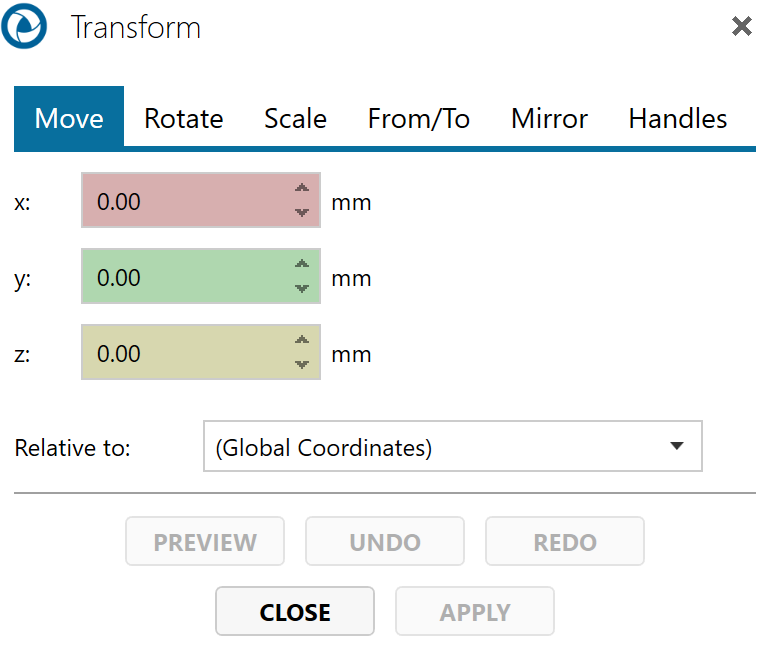Decrease the z value with down arrow
Viewport: 771px width, 655px height.
tap(302, 364)
